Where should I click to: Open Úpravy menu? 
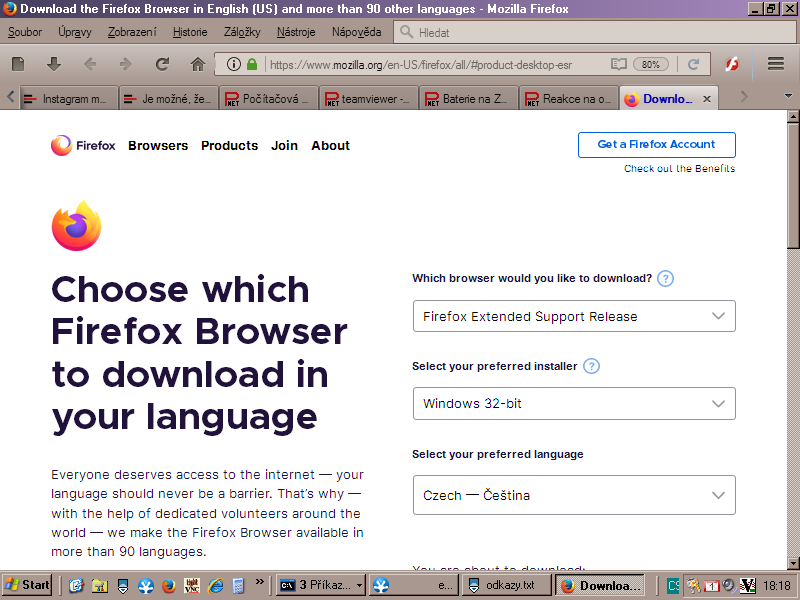[74, 32]
